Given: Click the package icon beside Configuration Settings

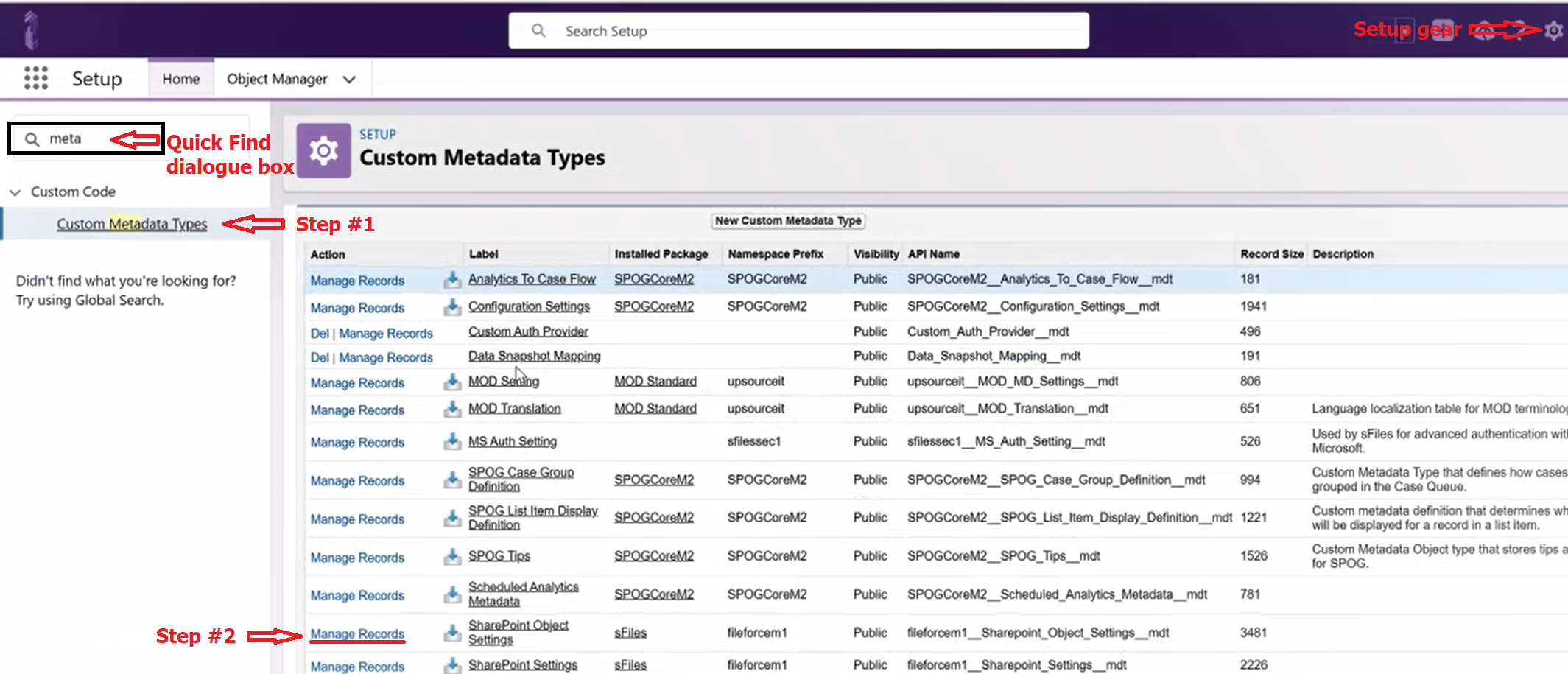Looking at the screenshot, I should [452, 306].
